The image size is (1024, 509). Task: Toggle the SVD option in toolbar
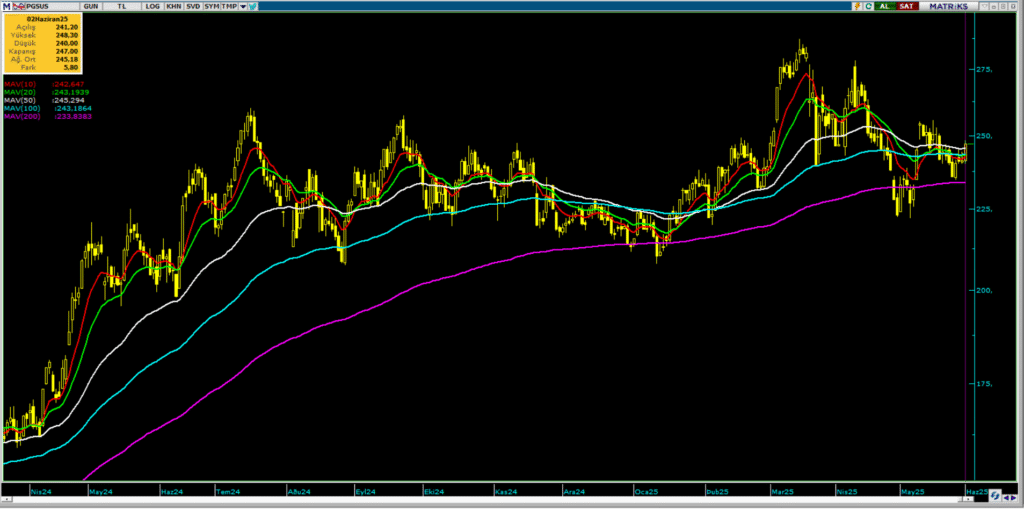click(x=192, y=6)
